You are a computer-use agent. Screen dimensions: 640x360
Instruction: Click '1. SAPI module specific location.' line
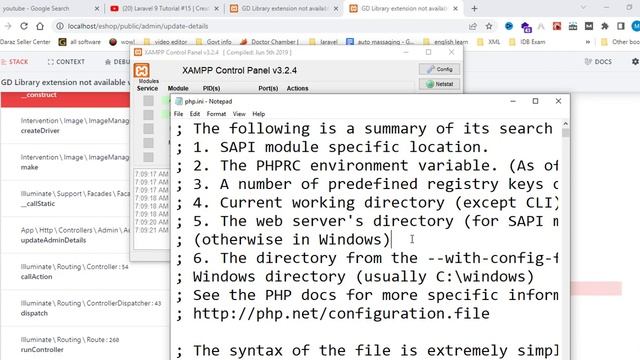click(340, 147)
